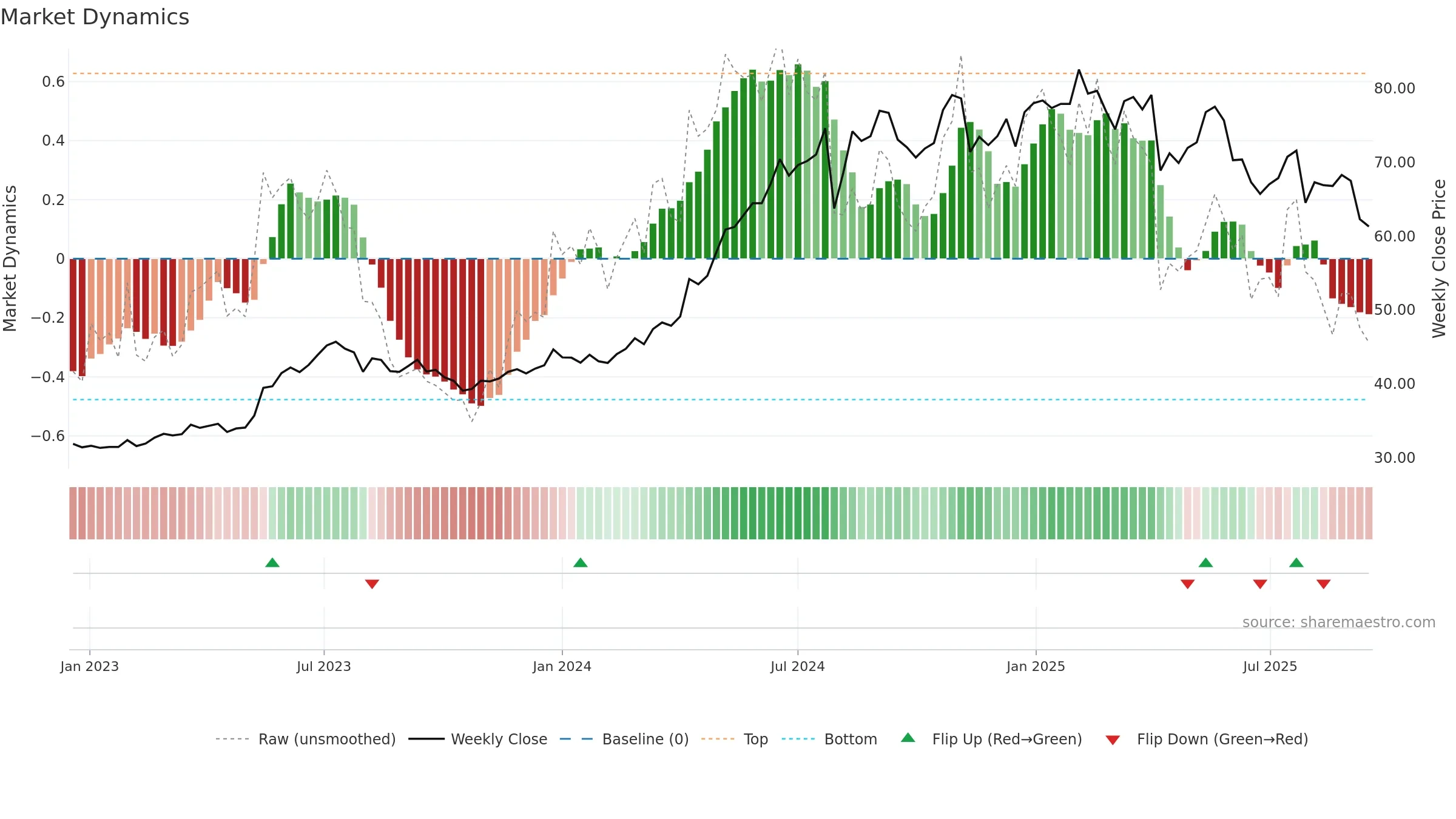
Task: Click the Jan 2023 x-axis label
Action: click(x=90, y=666)
